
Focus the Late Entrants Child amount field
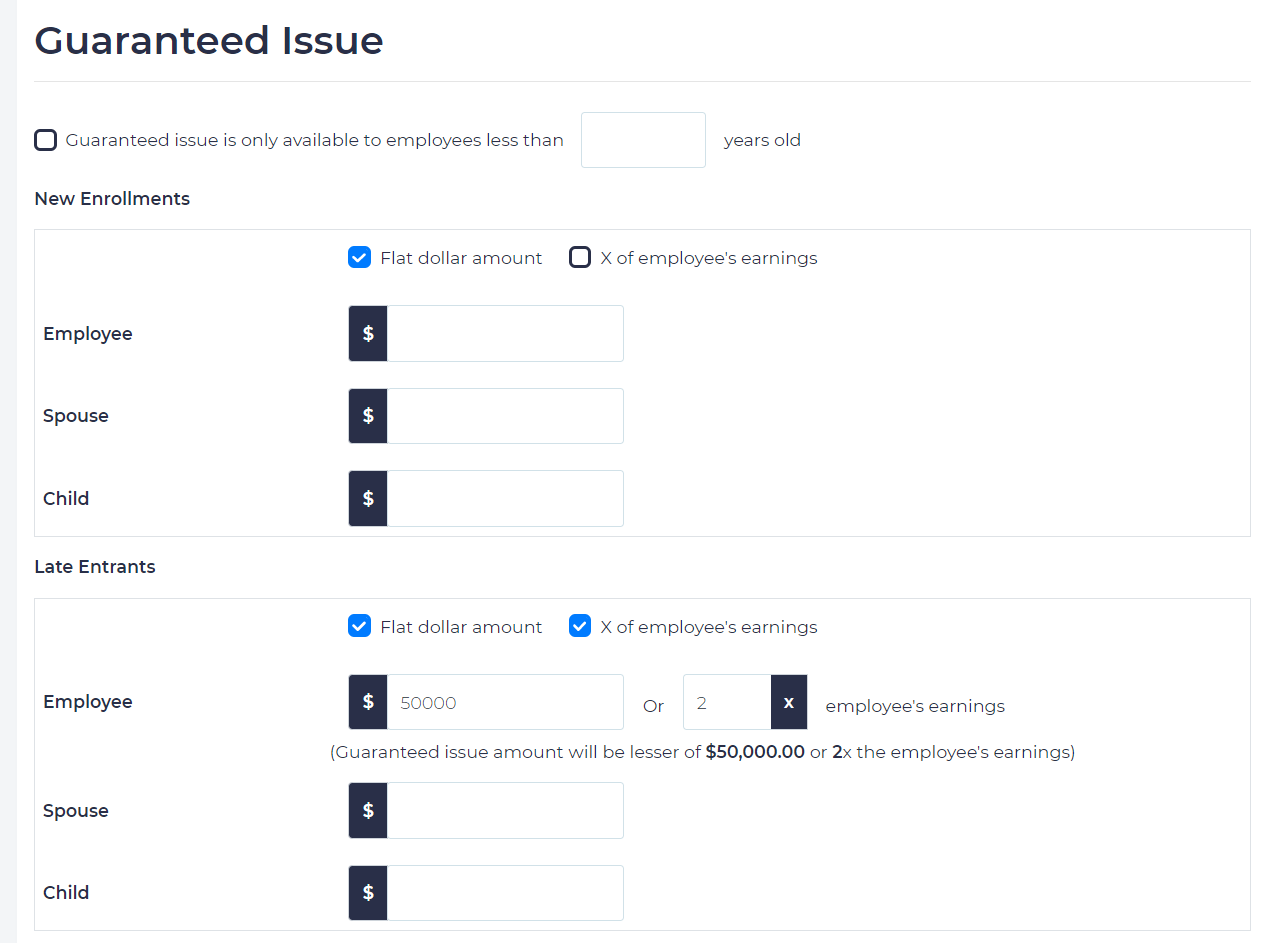pos(505,893)
